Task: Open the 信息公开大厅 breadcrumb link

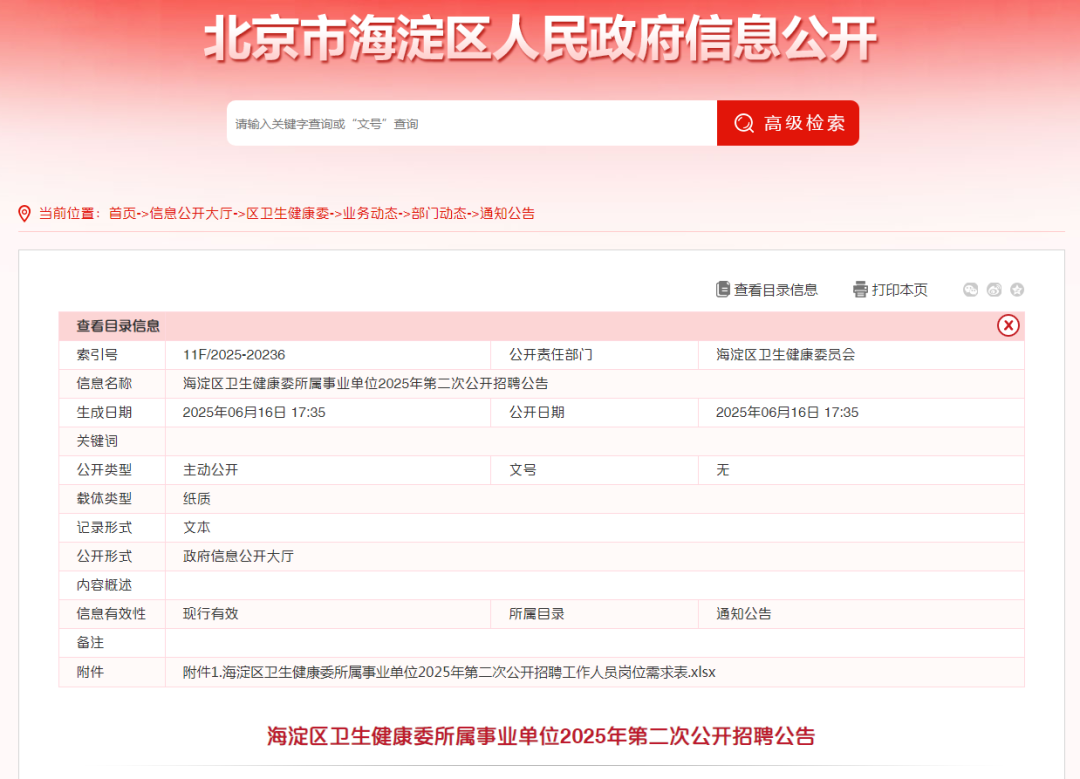Action: click(191, 214)
